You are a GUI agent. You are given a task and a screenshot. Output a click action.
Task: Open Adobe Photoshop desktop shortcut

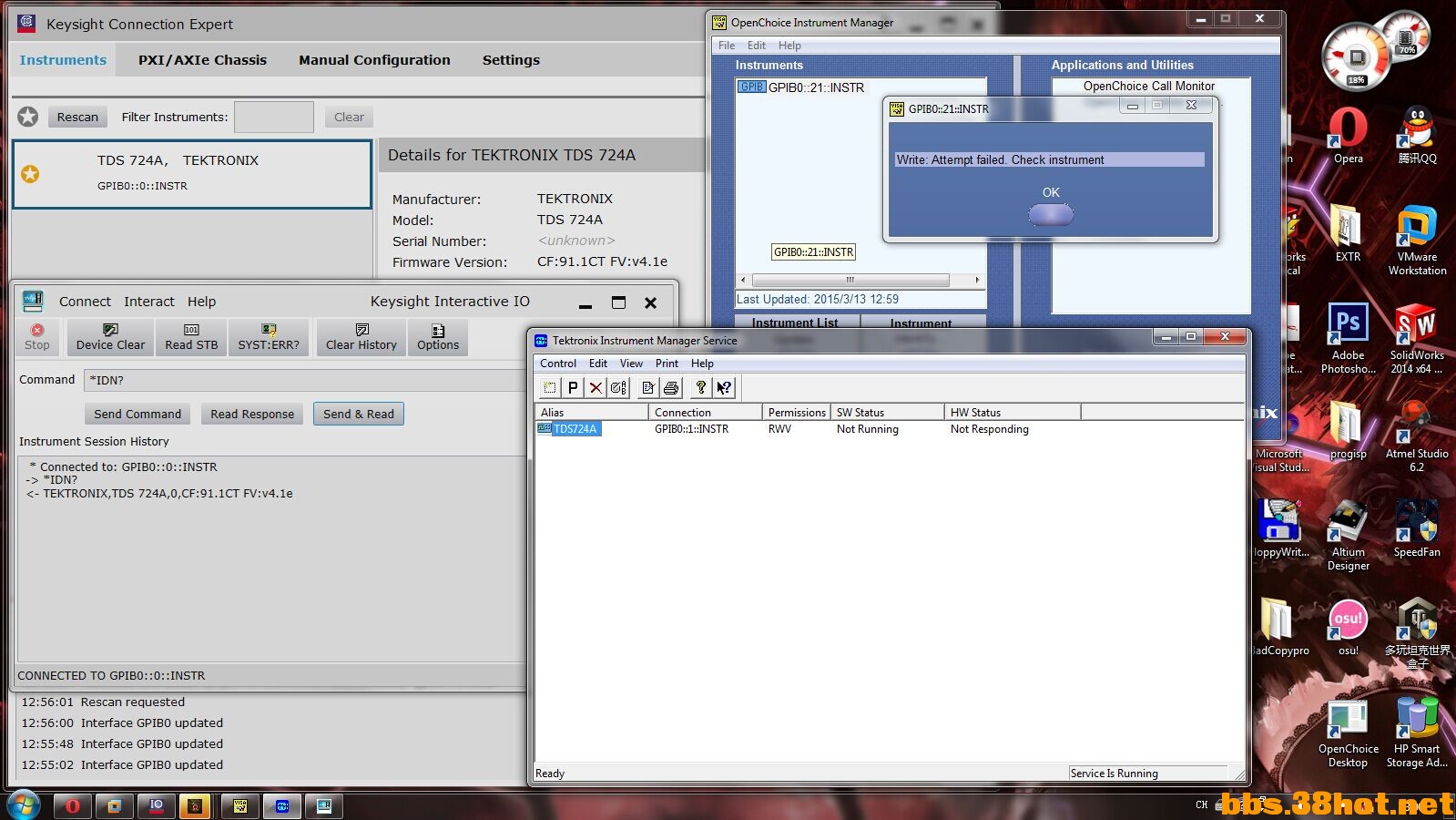pyautogui.click(x=1348, y=339)
